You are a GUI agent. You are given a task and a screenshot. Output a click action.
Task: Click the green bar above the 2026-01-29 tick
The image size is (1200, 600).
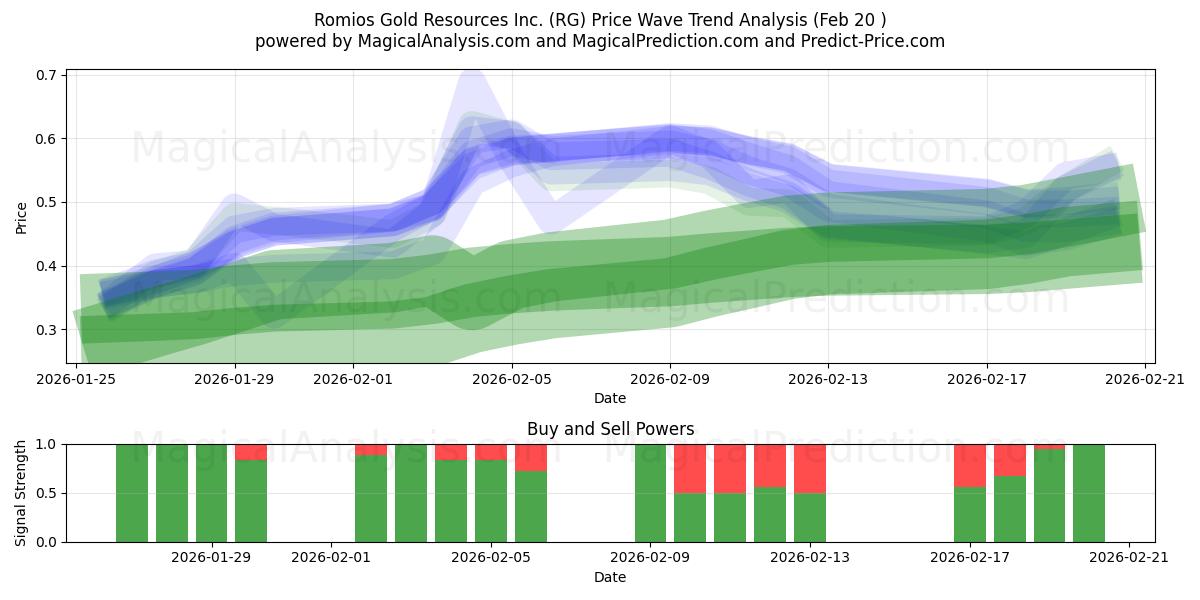[211, 493]
